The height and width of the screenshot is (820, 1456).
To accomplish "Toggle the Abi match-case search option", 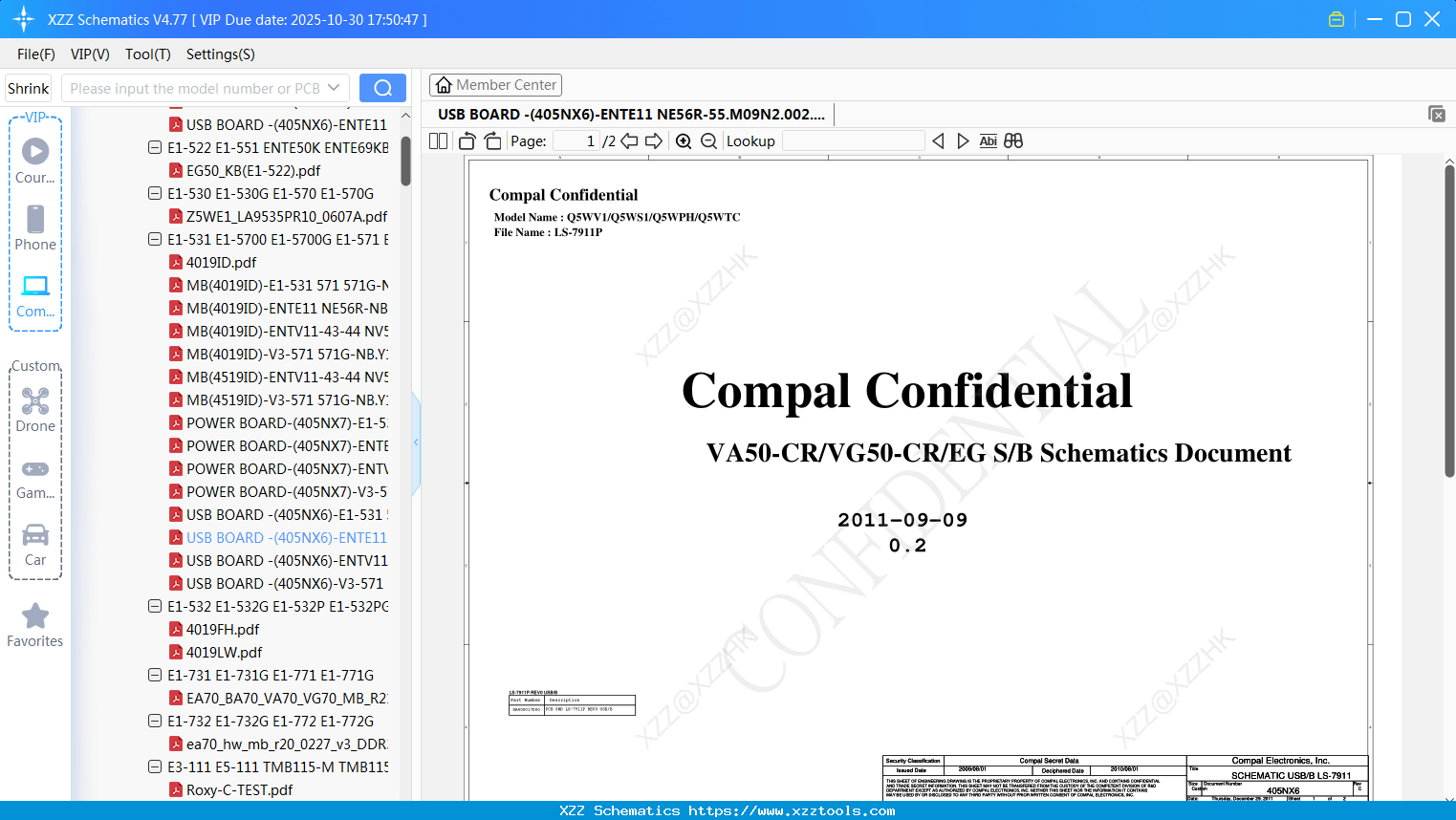I will 989,140.
